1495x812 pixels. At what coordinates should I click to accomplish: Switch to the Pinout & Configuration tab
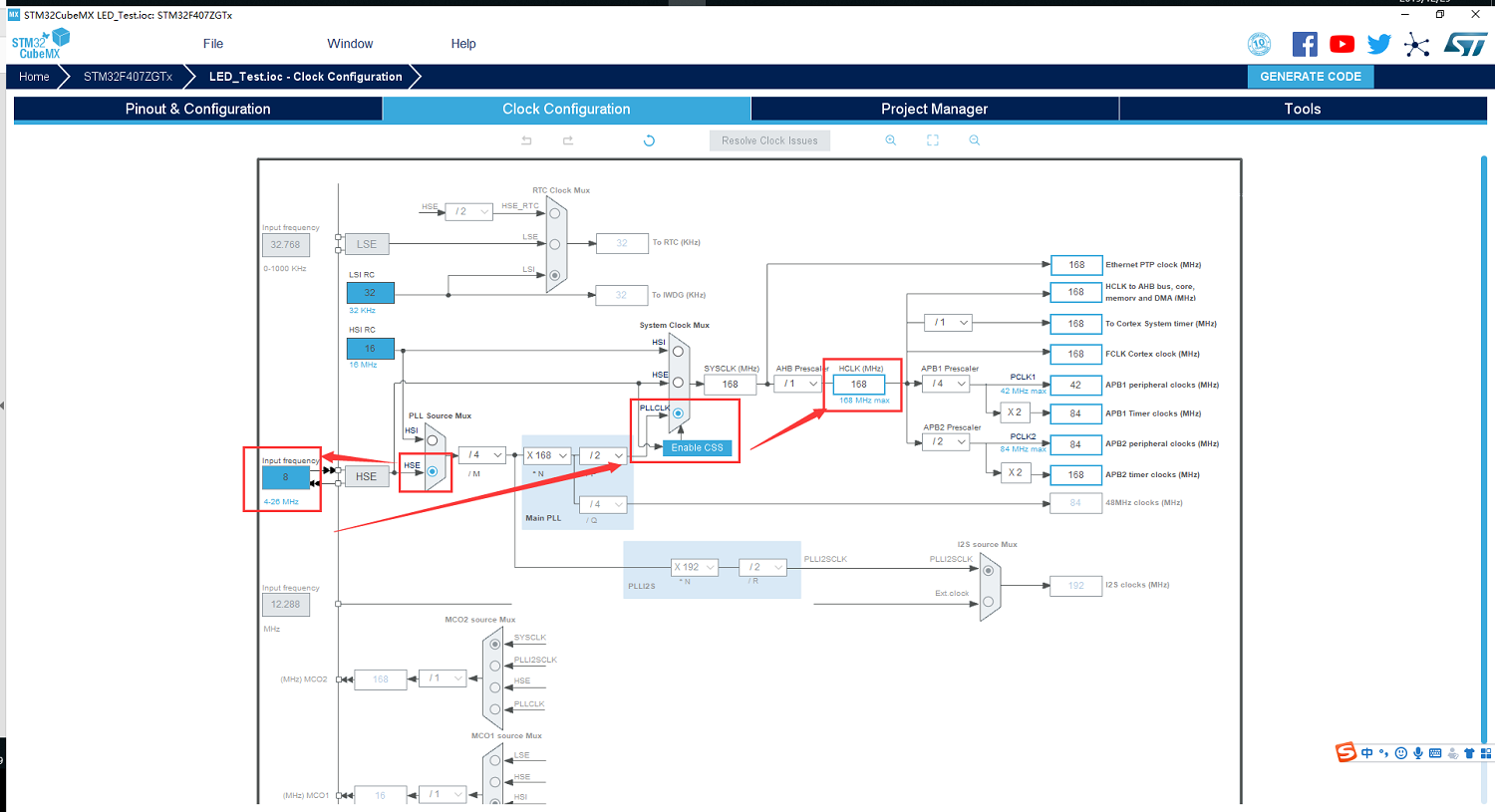point(198,109)
